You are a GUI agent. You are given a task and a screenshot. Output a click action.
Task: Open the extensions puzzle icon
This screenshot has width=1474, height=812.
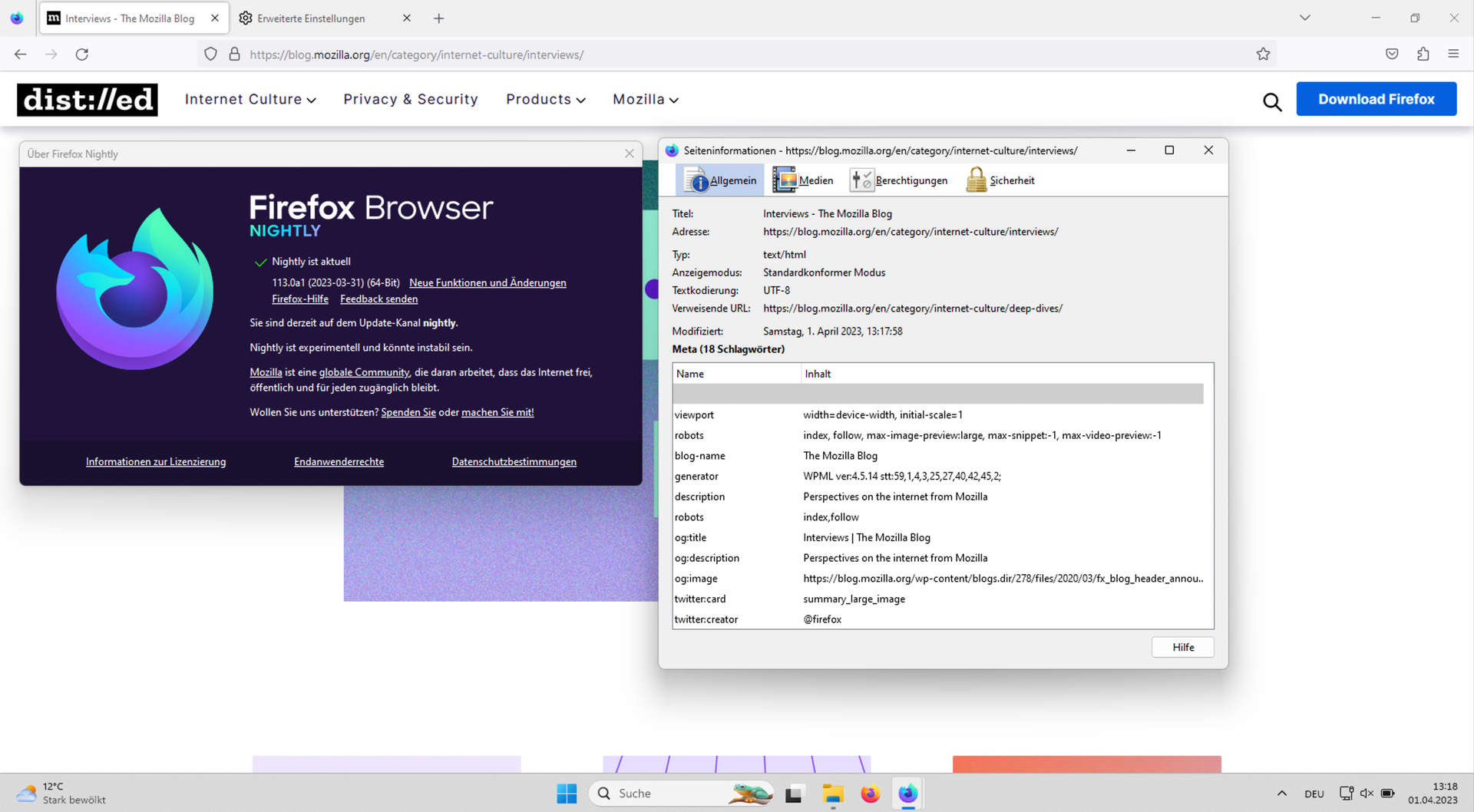point(1423,54)
